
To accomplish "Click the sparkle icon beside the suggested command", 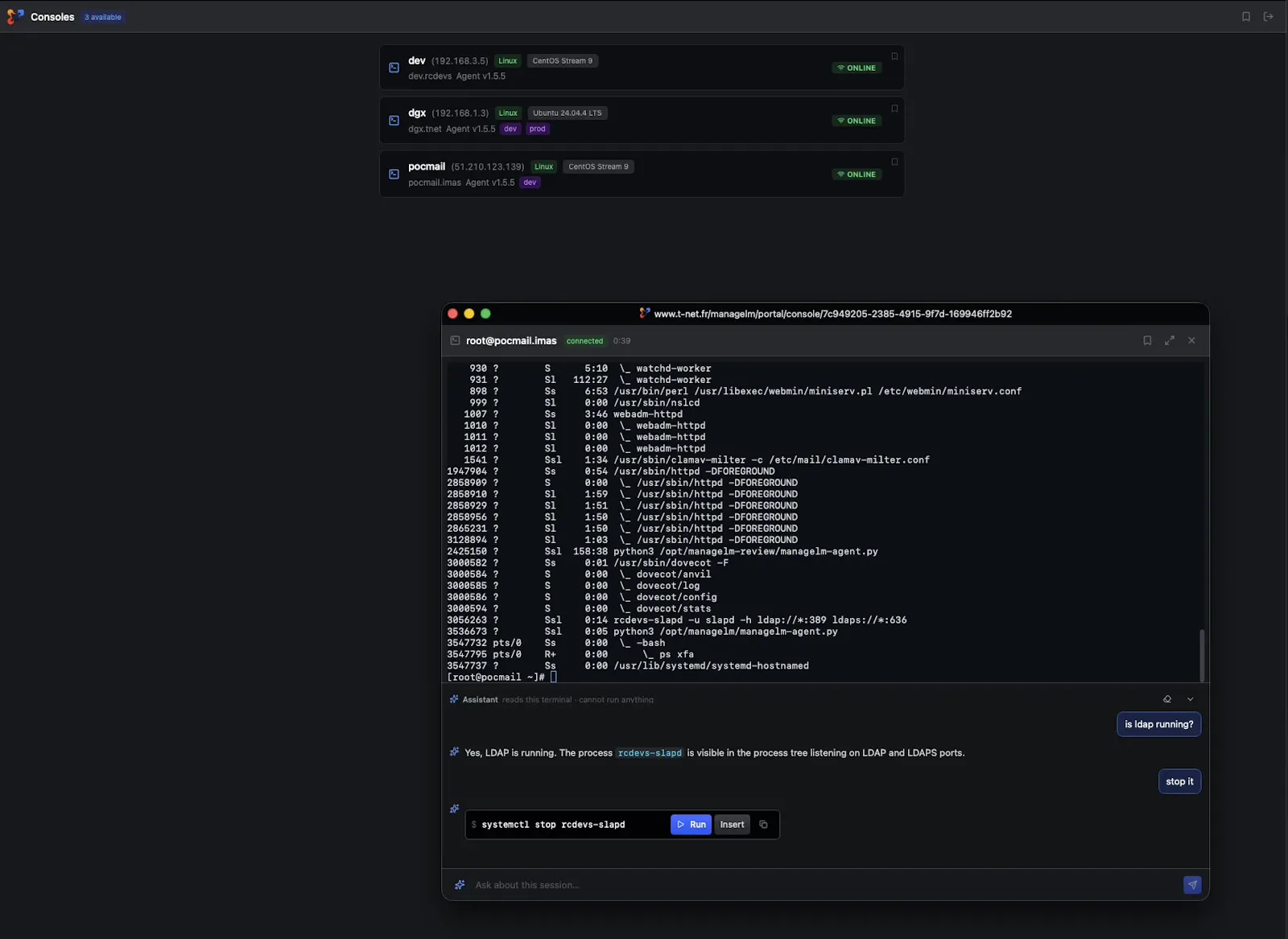I will click(454, 809).
